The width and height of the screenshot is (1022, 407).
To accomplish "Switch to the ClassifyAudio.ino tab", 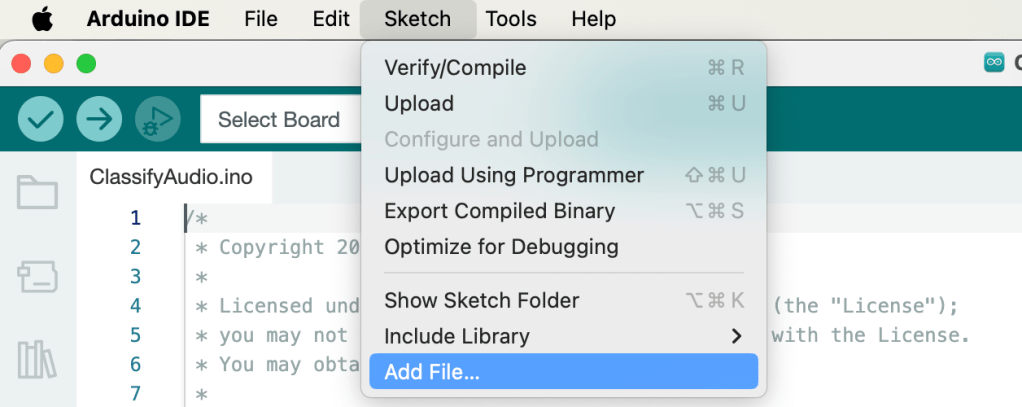I will pyautogui.click(x=171, y=178).
